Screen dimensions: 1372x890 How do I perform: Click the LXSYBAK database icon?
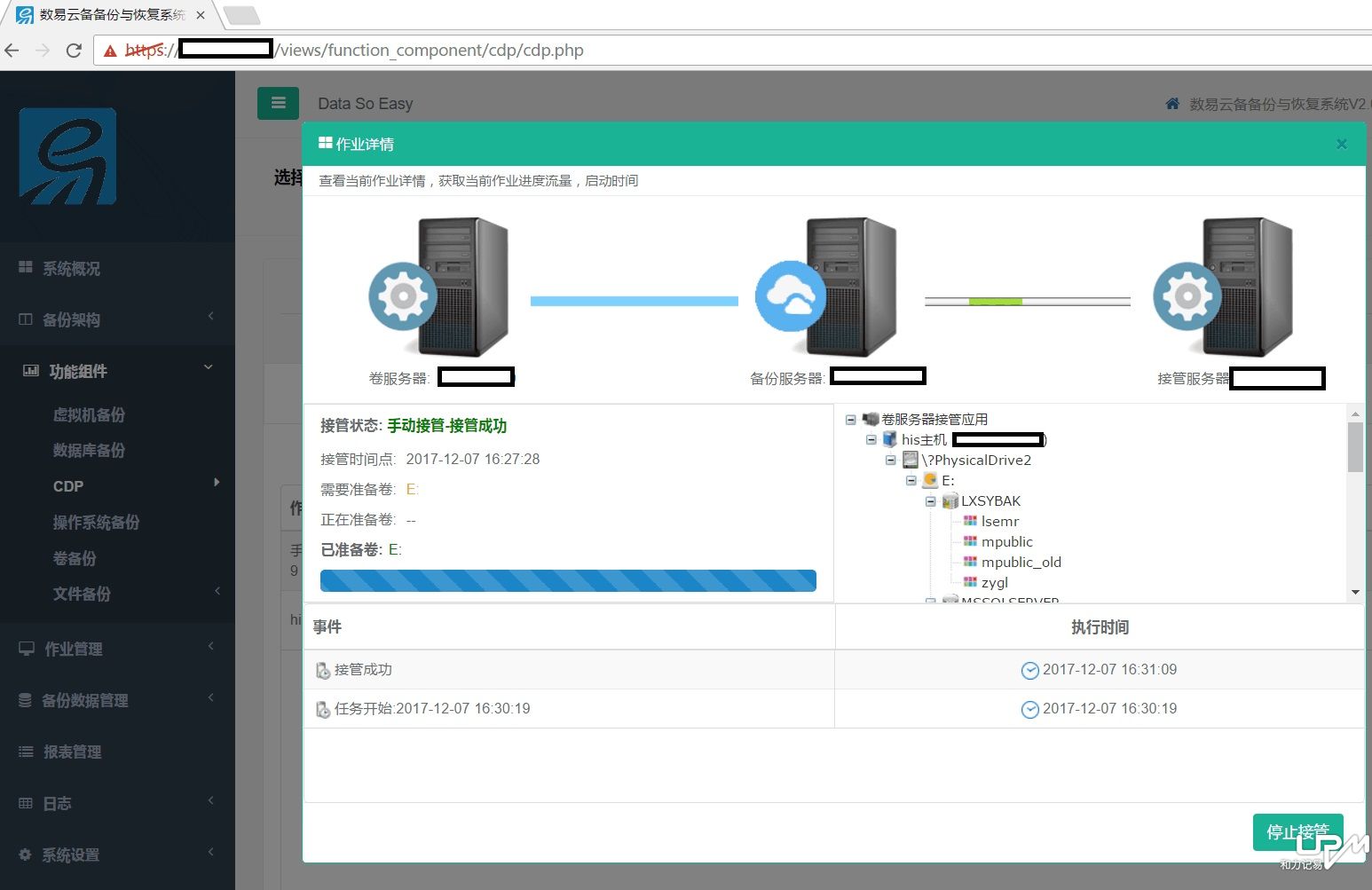(x=950, y=501)
